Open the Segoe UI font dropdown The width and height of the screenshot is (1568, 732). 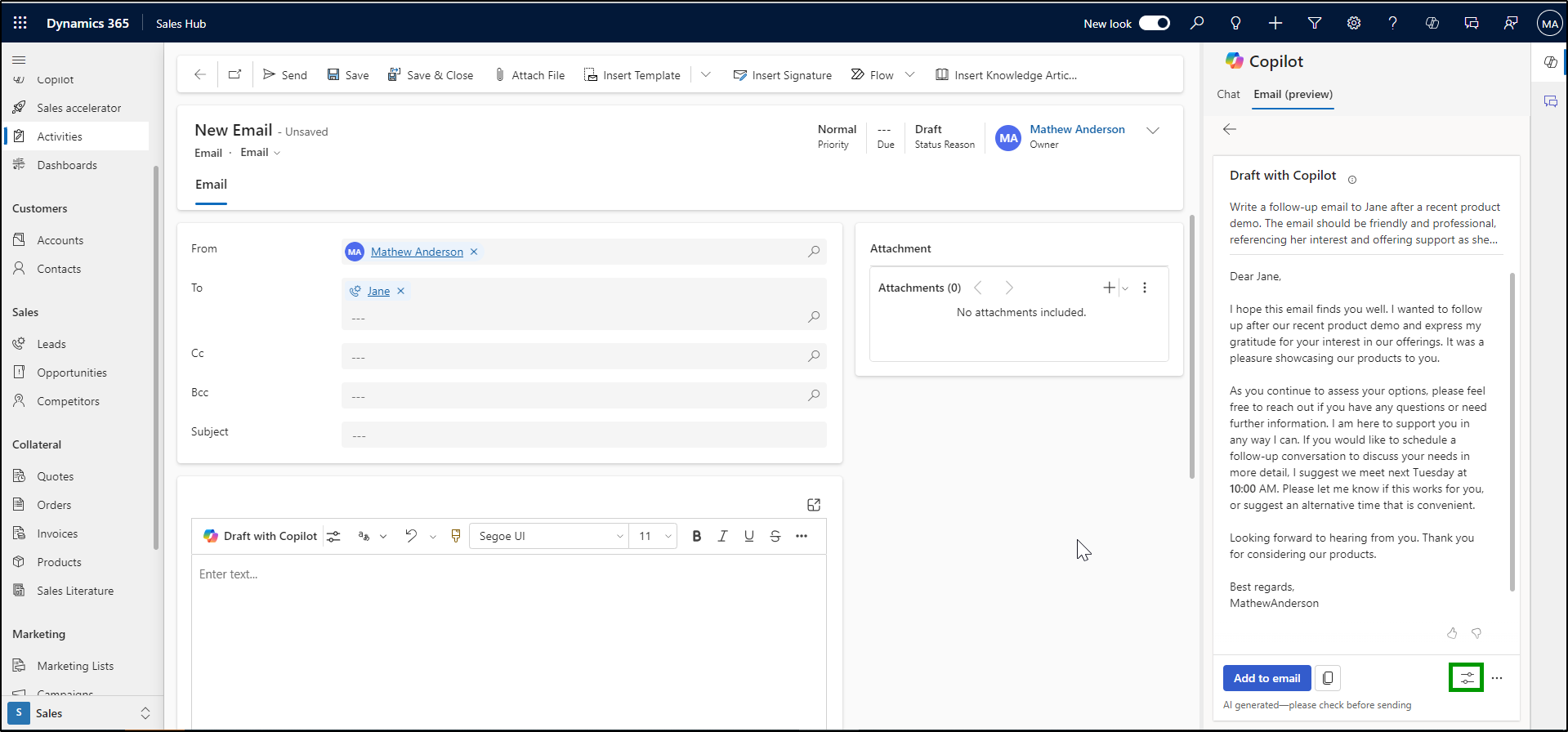pos(549,536)
